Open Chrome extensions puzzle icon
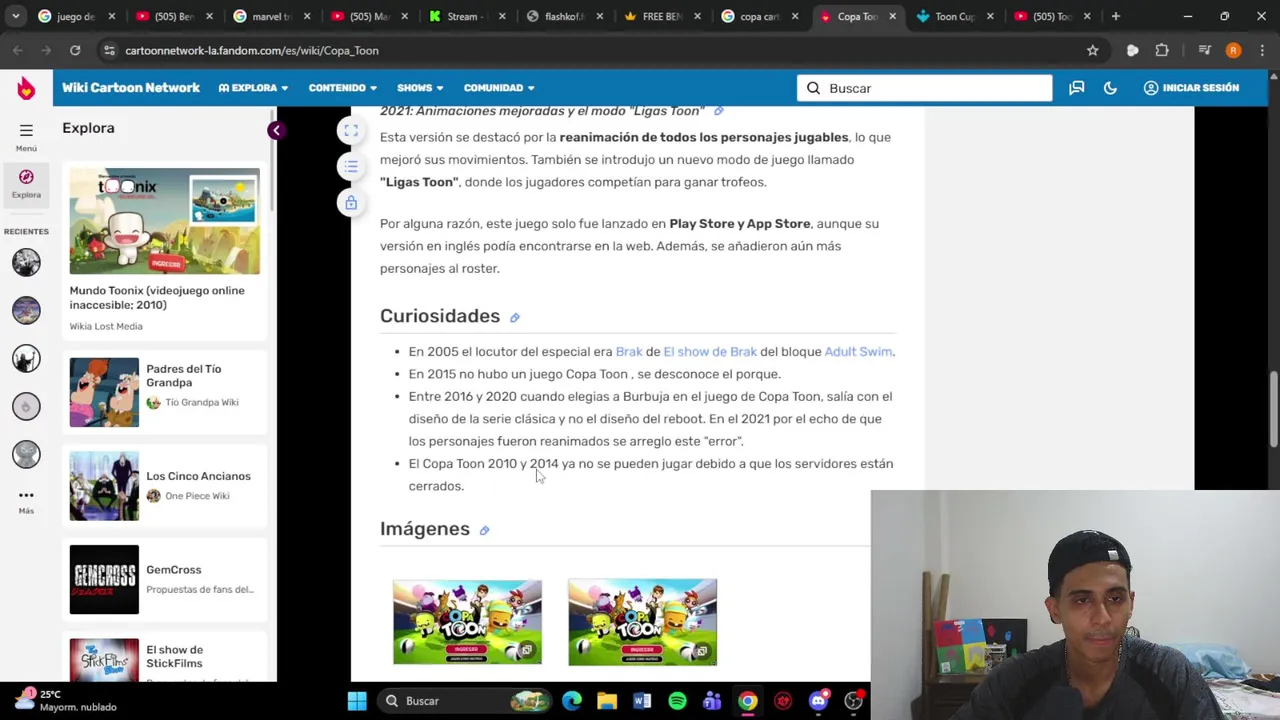 pyautogui.click(x=1162, y=50)
